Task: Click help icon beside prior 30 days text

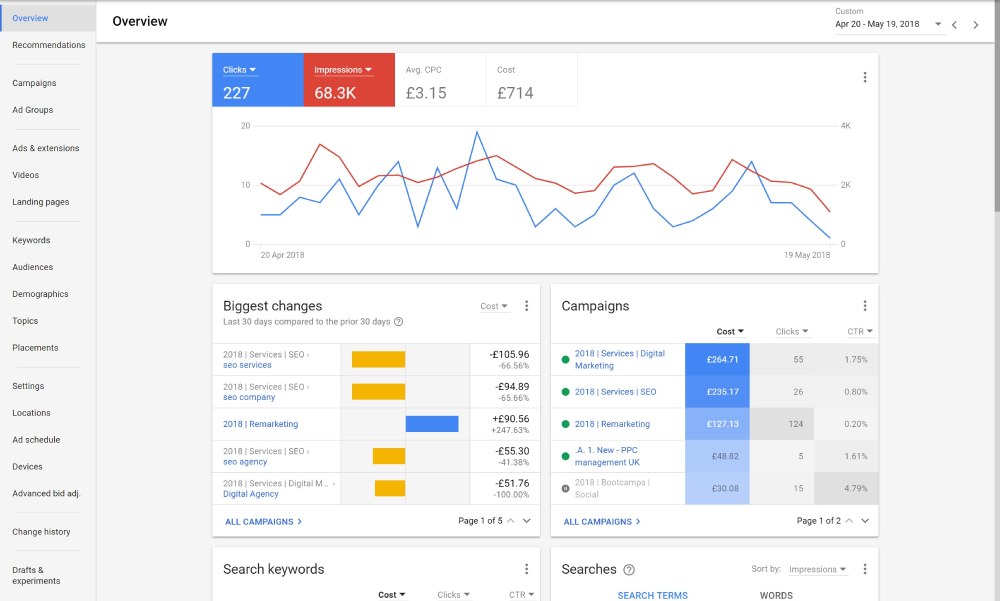Action: click(x=399, y=322)
